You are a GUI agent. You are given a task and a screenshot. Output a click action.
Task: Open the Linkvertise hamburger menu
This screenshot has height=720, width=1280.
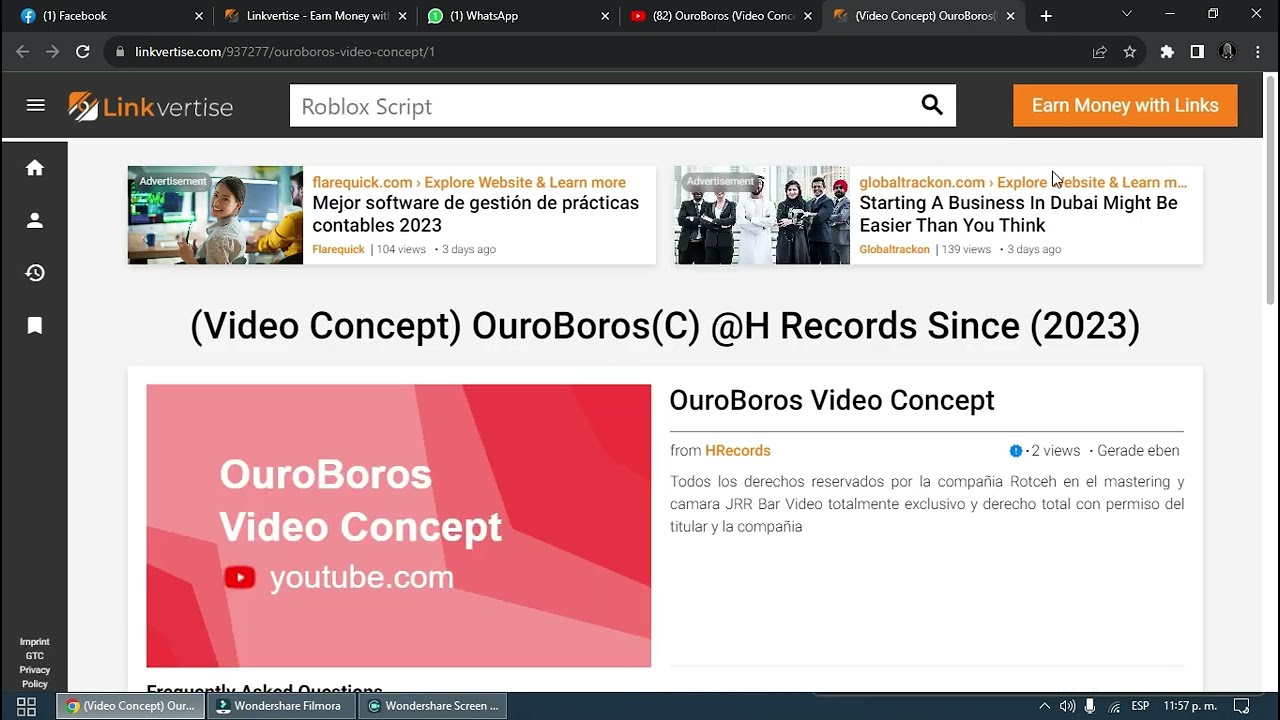click(36, 105)
